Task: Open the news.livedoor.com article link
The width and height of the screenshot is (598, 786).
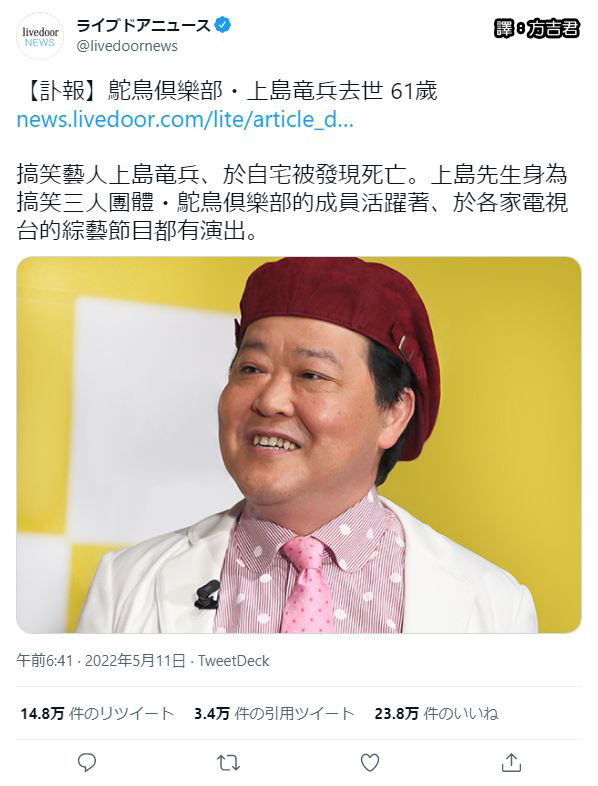Action: pos(185,120)
